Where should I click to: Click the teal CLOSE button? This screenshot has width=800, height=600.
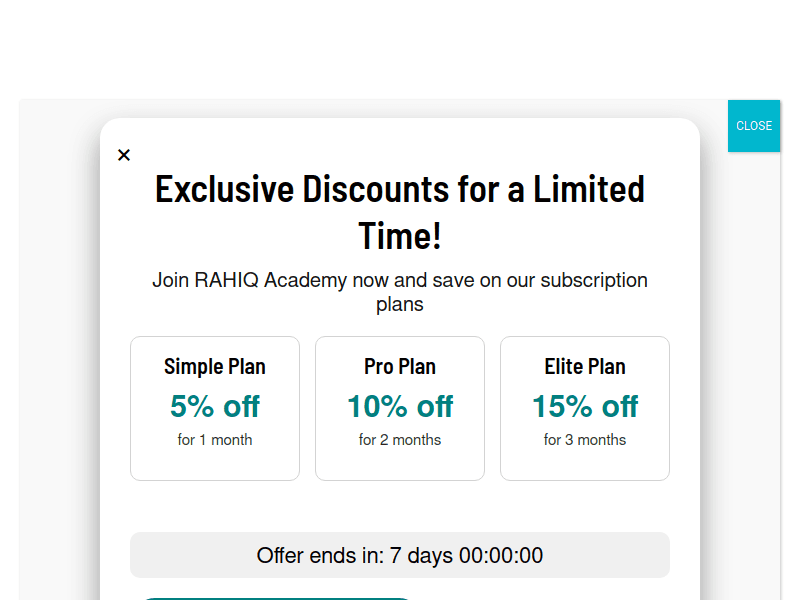coord(754,125)
